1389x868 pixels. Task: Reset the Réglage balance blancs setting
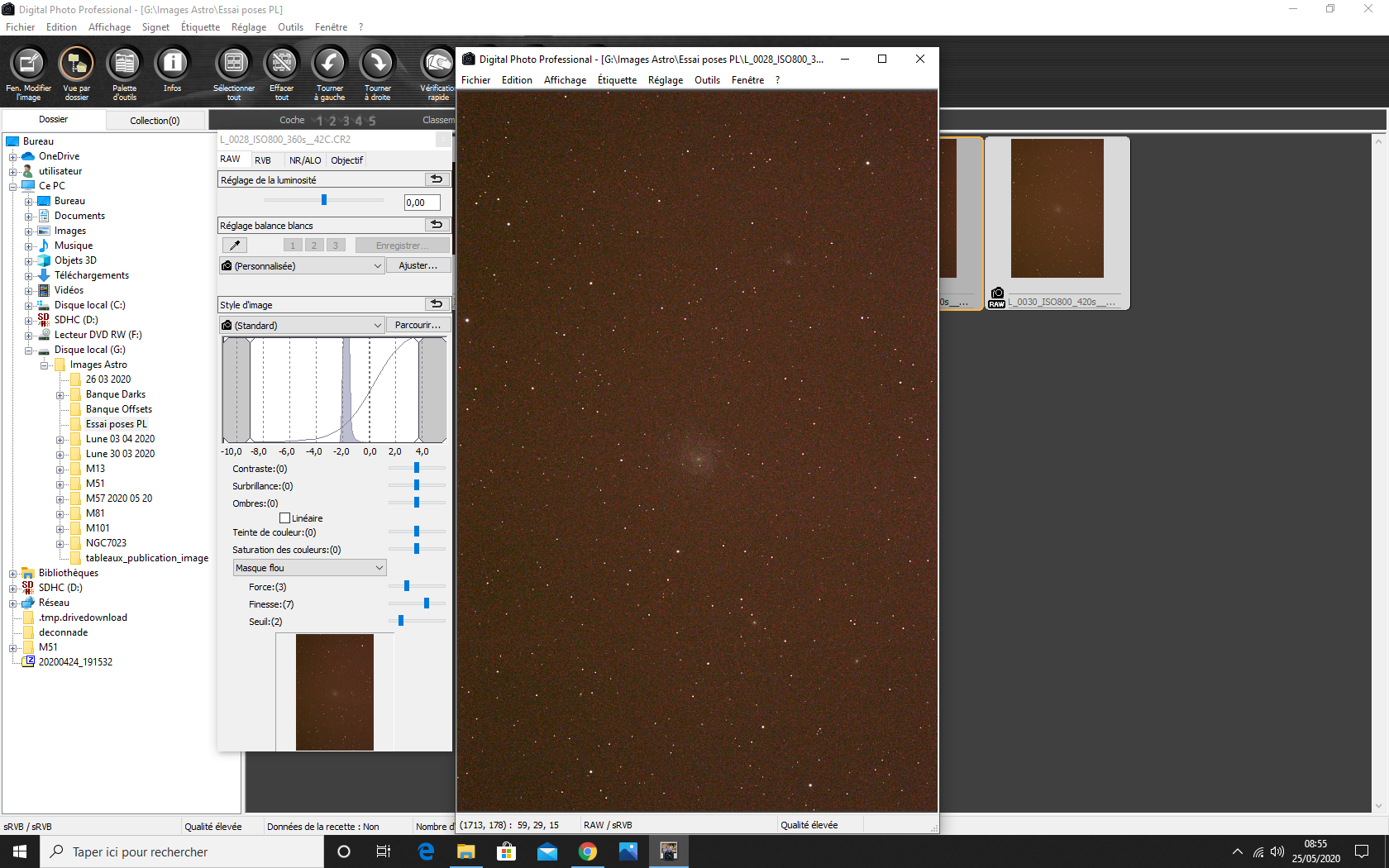click(x=437, y=225)
